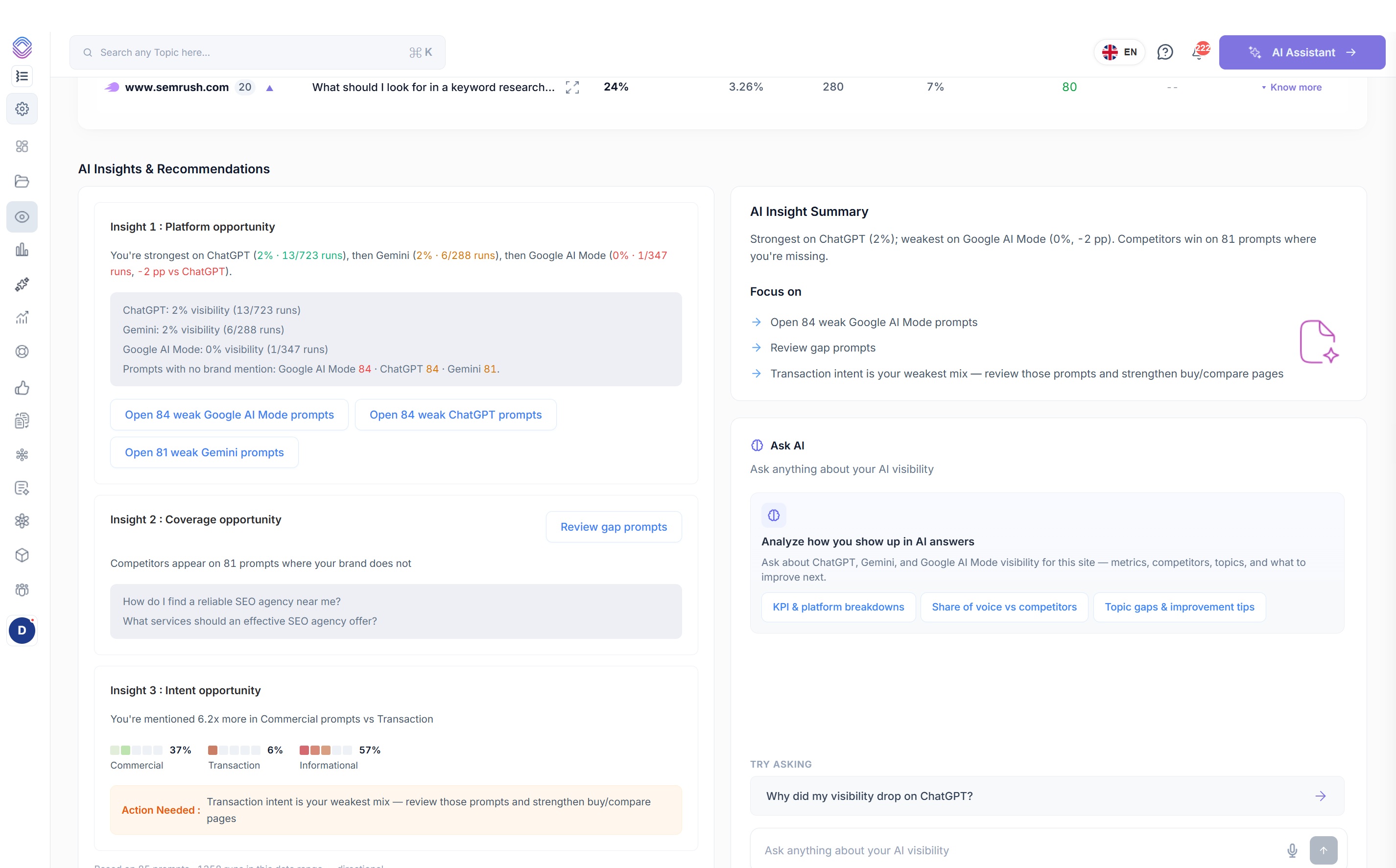This screenshot has width=1396, height=868.
Task: Click the 'Google AI Mode: 0% visibility' line
Action: (x=225, y=349)
